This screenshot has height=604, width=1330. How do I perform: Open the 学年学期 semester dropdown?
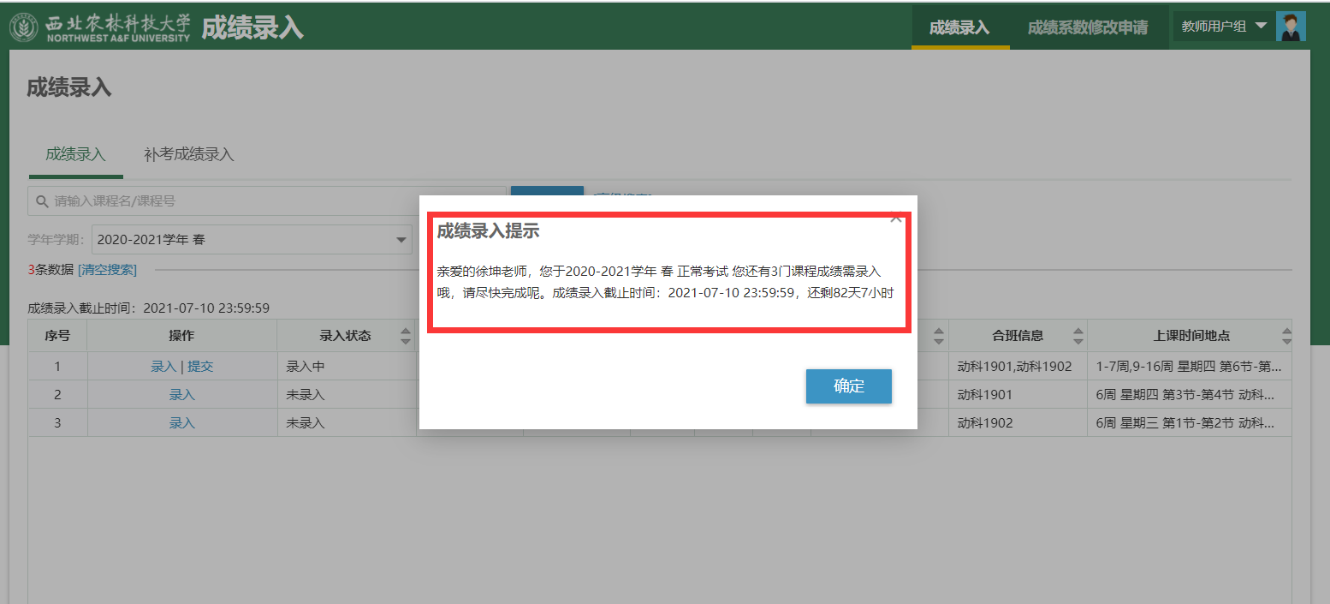251,240
